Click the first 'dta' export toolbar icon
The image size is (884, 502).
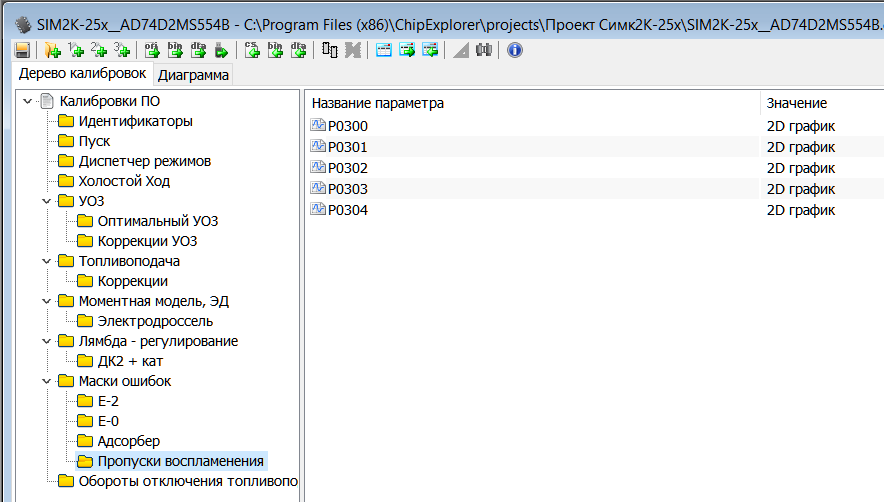[199, 50]
